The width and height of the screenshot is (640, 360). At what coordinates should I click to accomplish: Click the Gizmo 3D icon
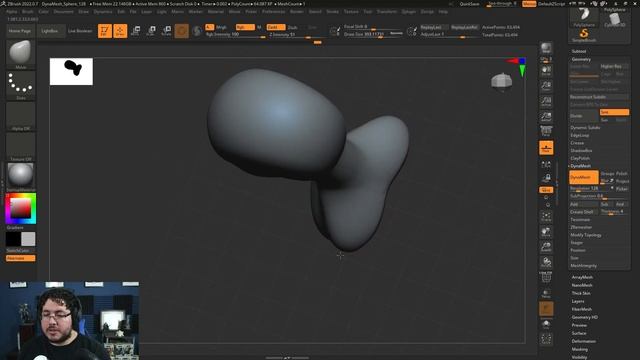182,31
